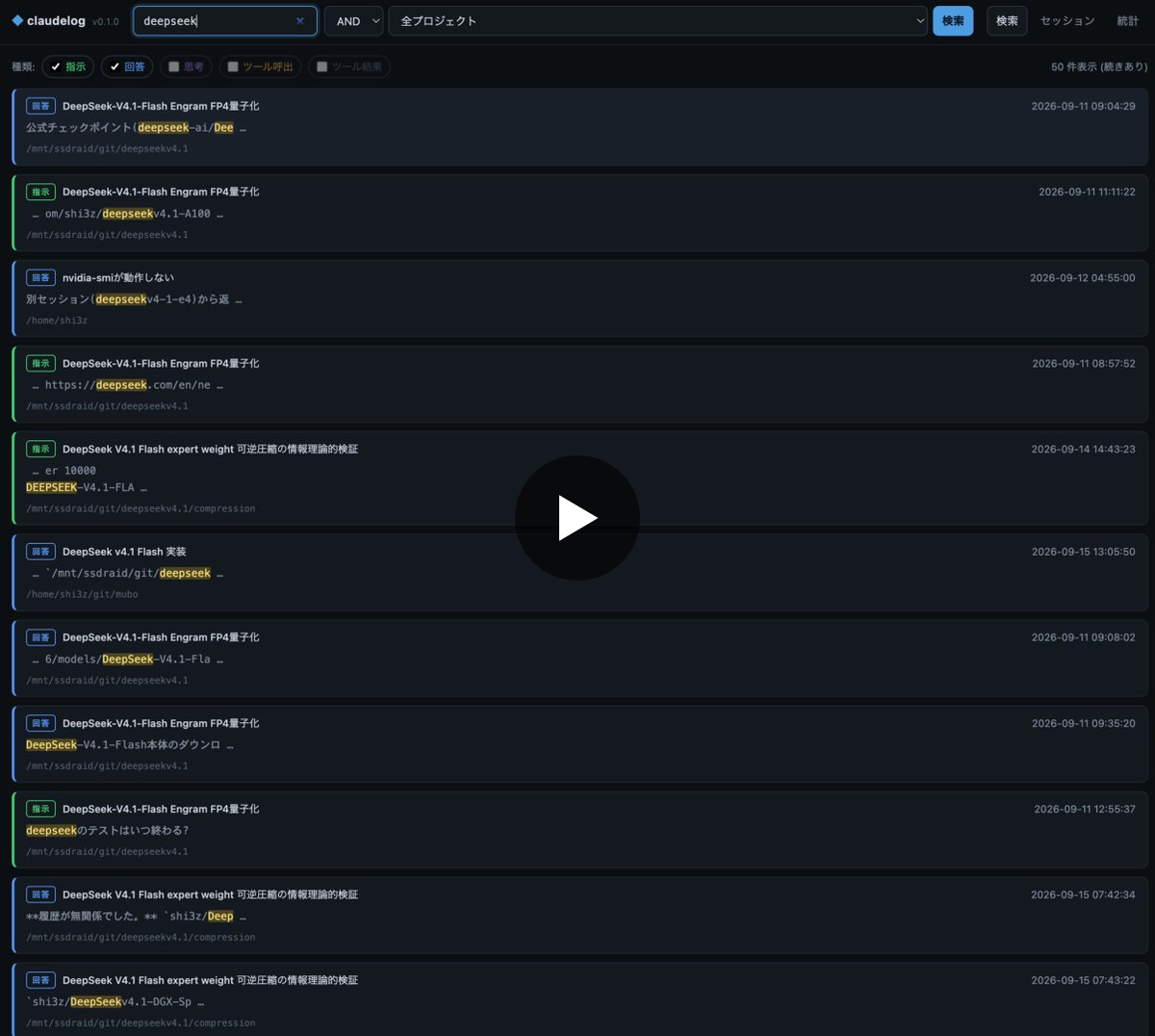Image resolution: width=1155 pixels, height=1036 pixels.
Task: Click the 回答 badge beside DeepSeek v4.1 Flash 実装
Action: coord(40,552)
